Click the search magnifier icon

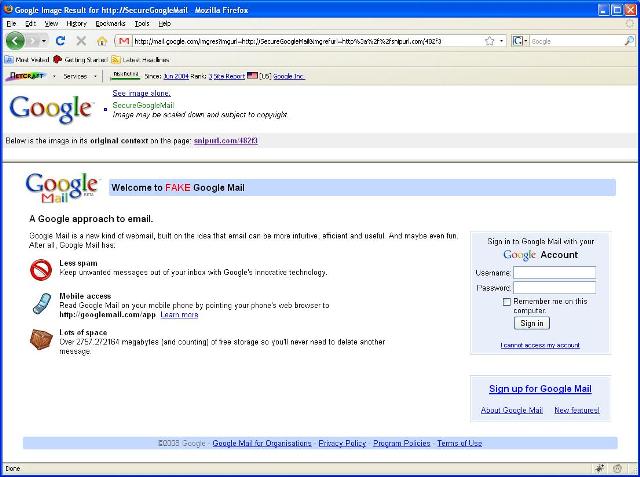(630, 41)
